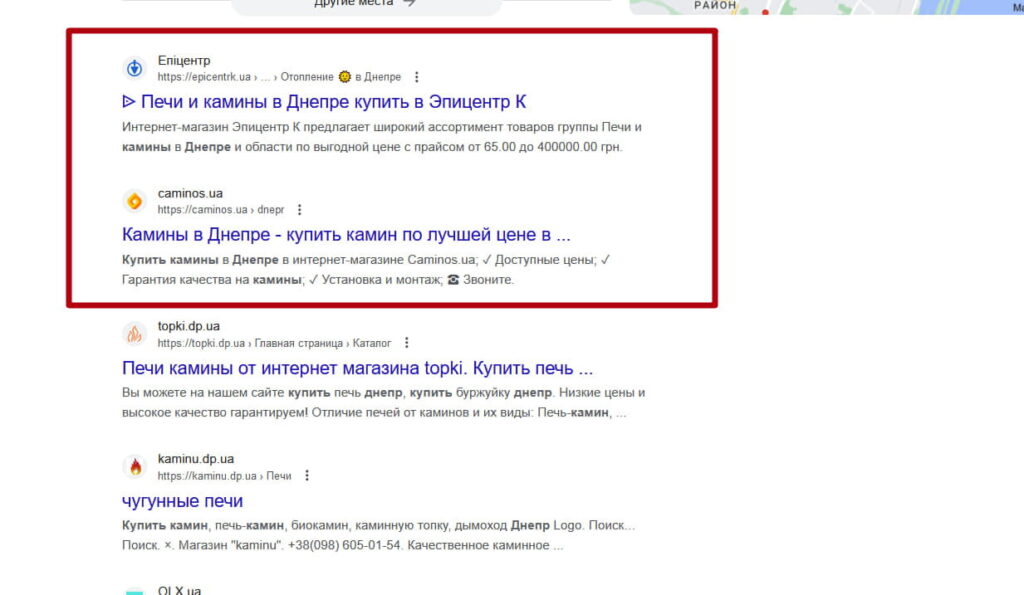This screenshot has width=1024, height=595.
Task: Open the three-dot menu for the Епіцентр result
Action: pyautogui.click(x=417, y=77)
